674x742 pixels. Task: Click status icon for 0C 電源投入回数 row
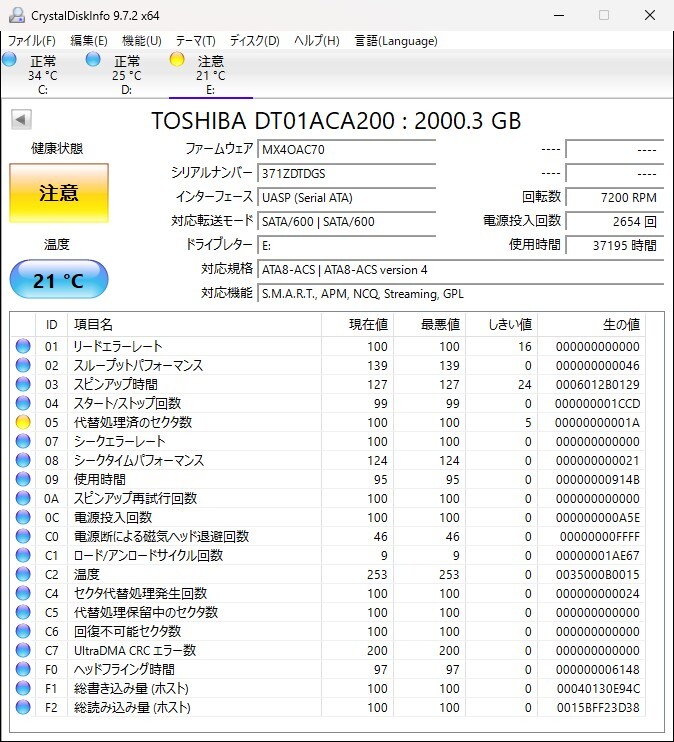click(23, 517)
